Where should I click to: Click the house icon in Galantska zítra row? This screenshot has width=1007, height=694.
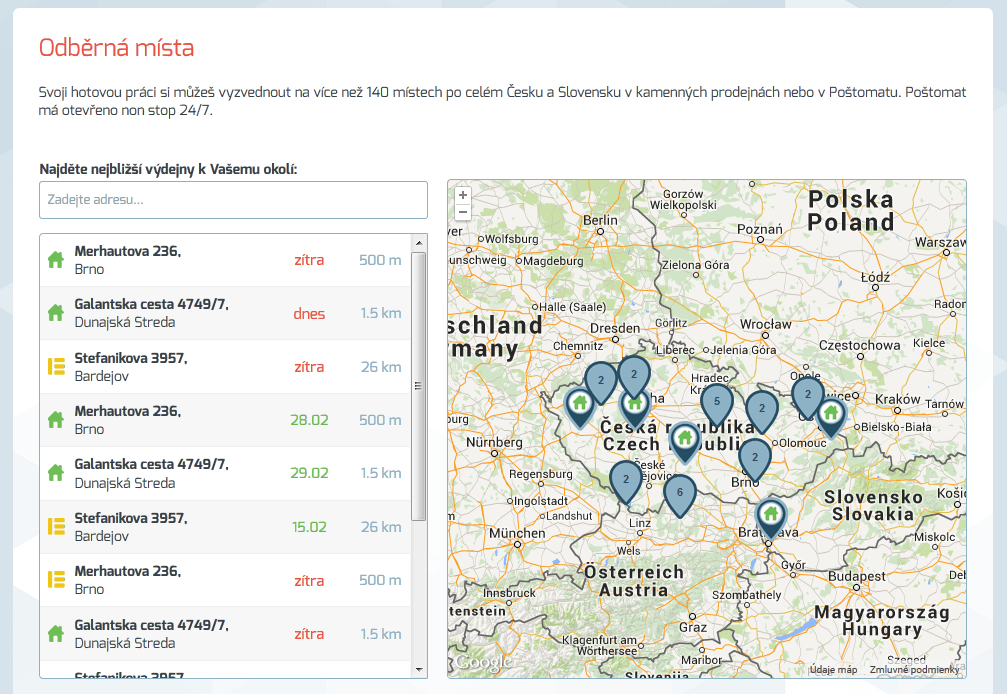pos(56,634)
